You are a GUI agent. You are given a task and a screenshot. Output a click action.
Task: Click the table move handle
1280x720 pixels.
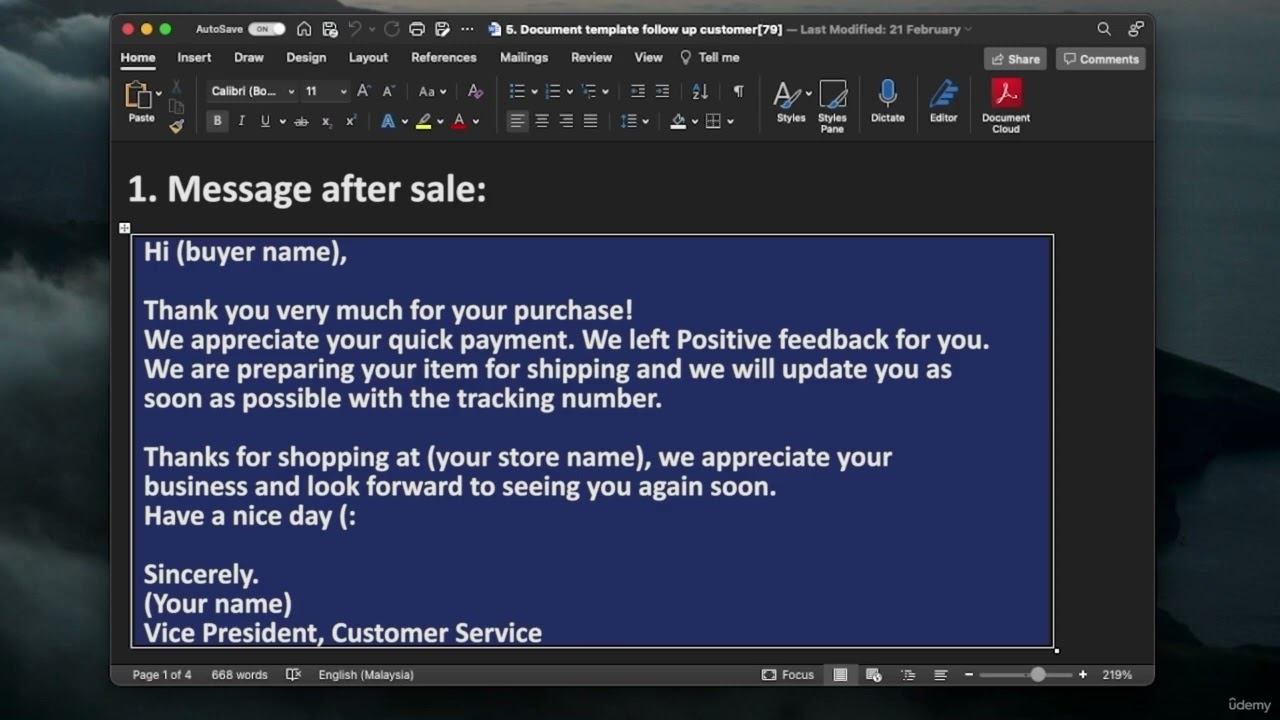pos(124,228)
